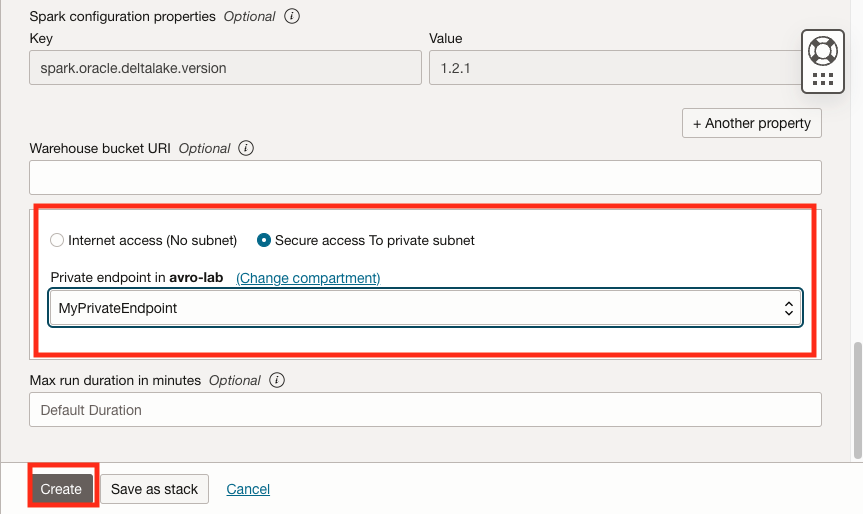Add another property button

pyautogui.click(x=751, y=123)
